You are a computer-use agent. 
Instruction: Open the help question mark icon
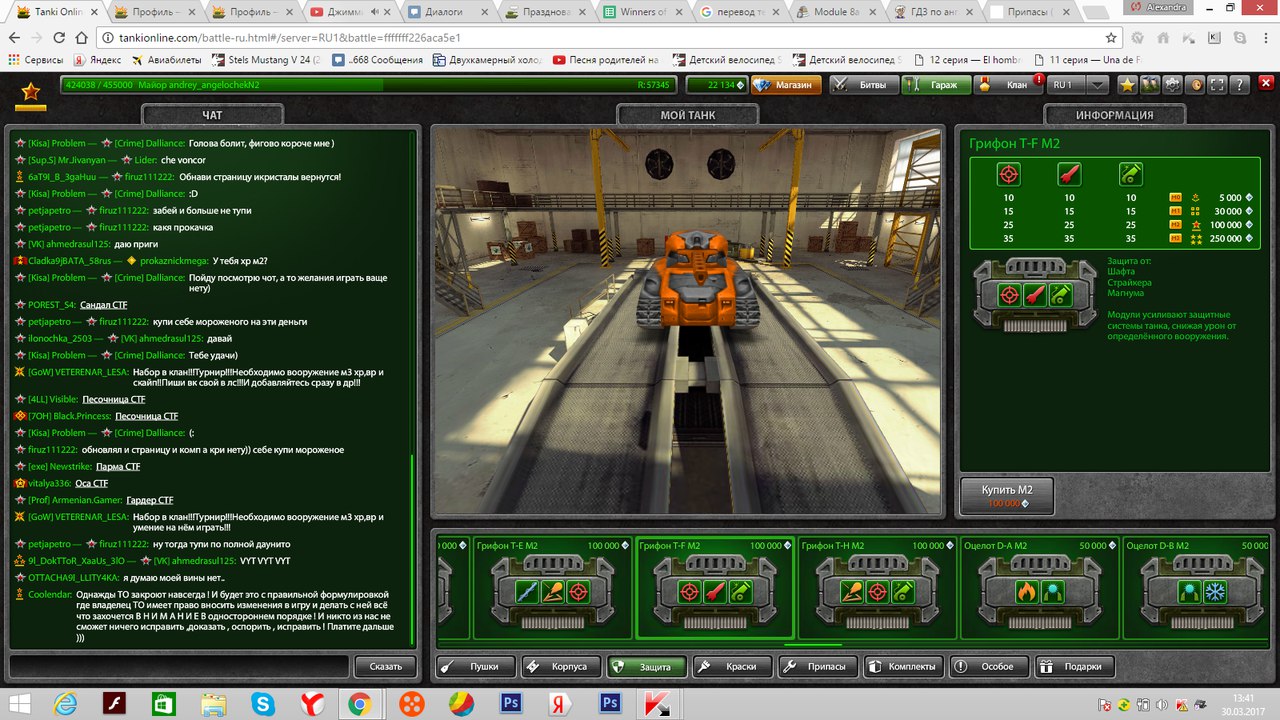(x=1239, y=85)
